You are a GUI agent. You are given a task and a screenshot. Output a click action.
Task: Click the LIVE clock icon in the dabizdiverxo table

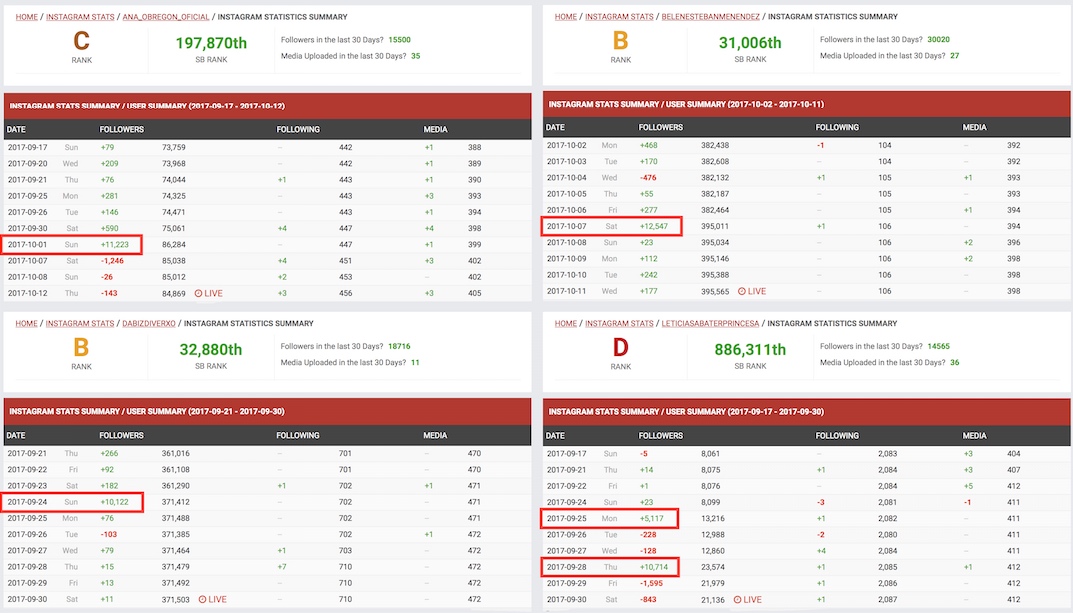click(202, 599)
